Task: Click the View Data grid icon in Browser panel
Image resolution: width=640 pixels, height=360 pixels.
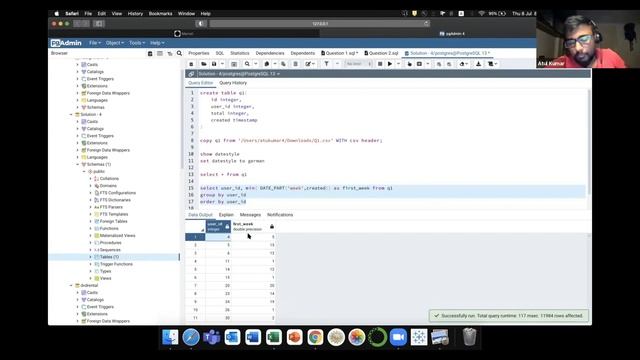Action: 160,53
